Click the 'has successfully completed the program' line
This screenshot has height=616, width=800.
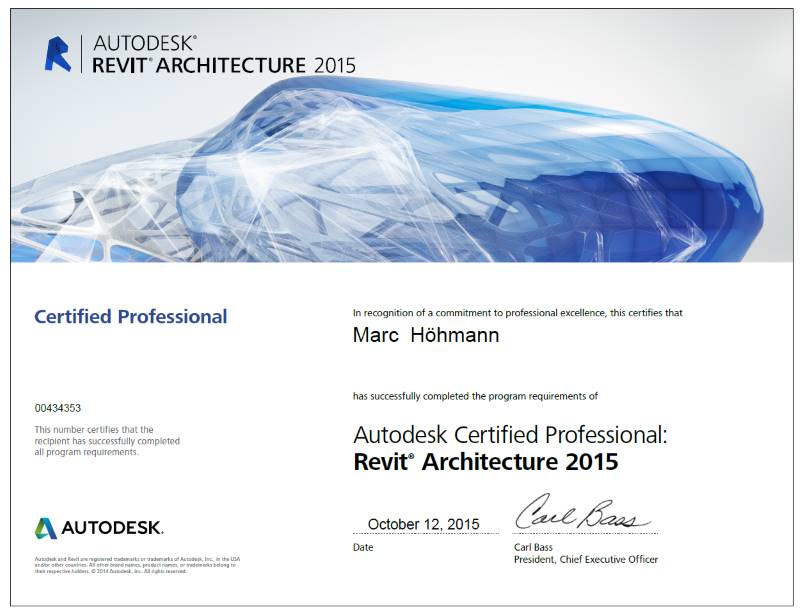[475, 396]
